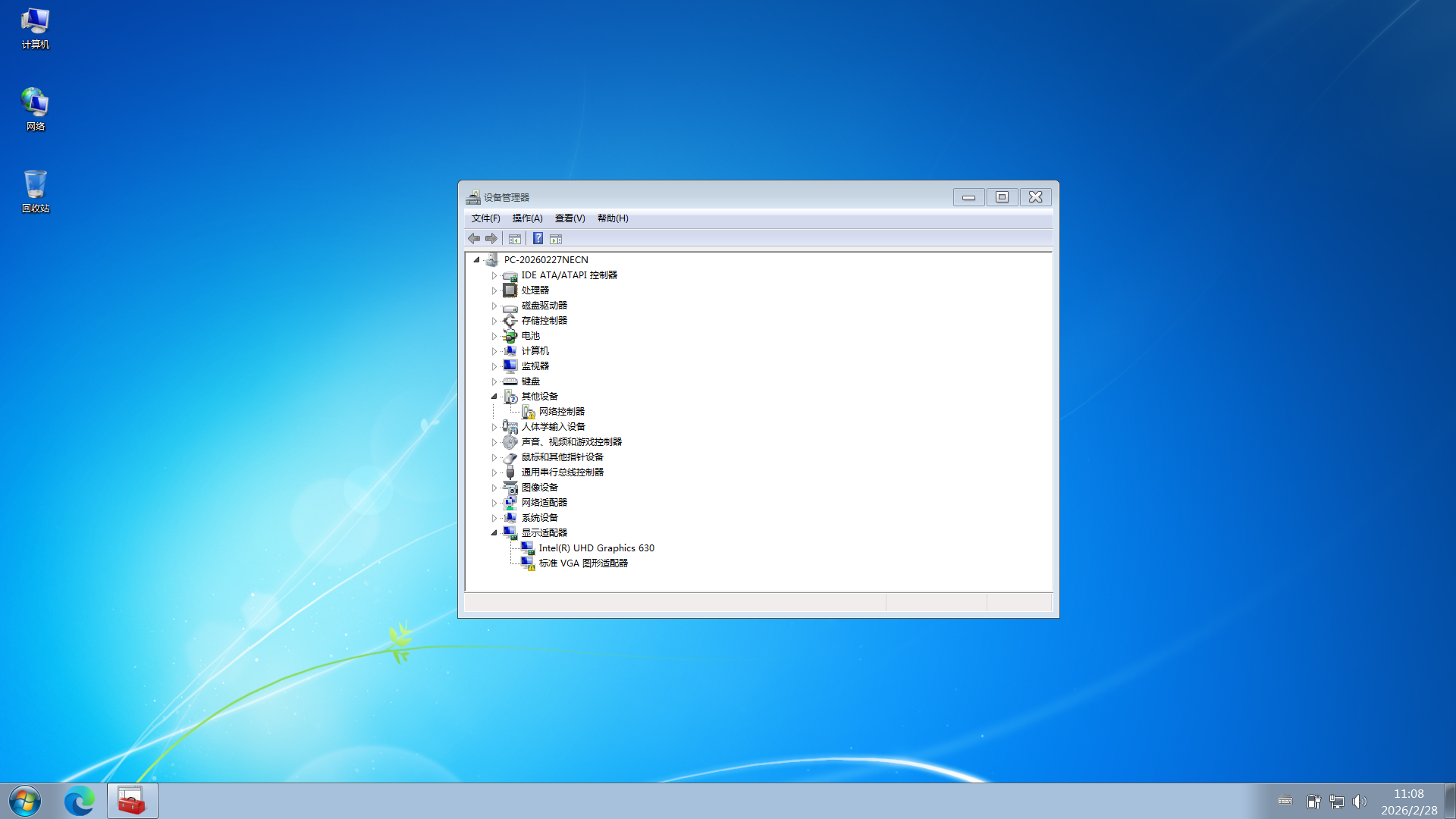
Task: Click the Help question-mark toolbar icon
Action: [538, 239]
